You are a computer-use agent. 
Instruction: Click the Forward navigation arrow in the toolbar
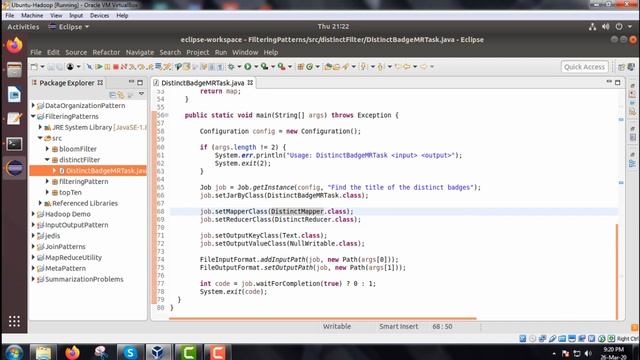(x=424, y=67)
